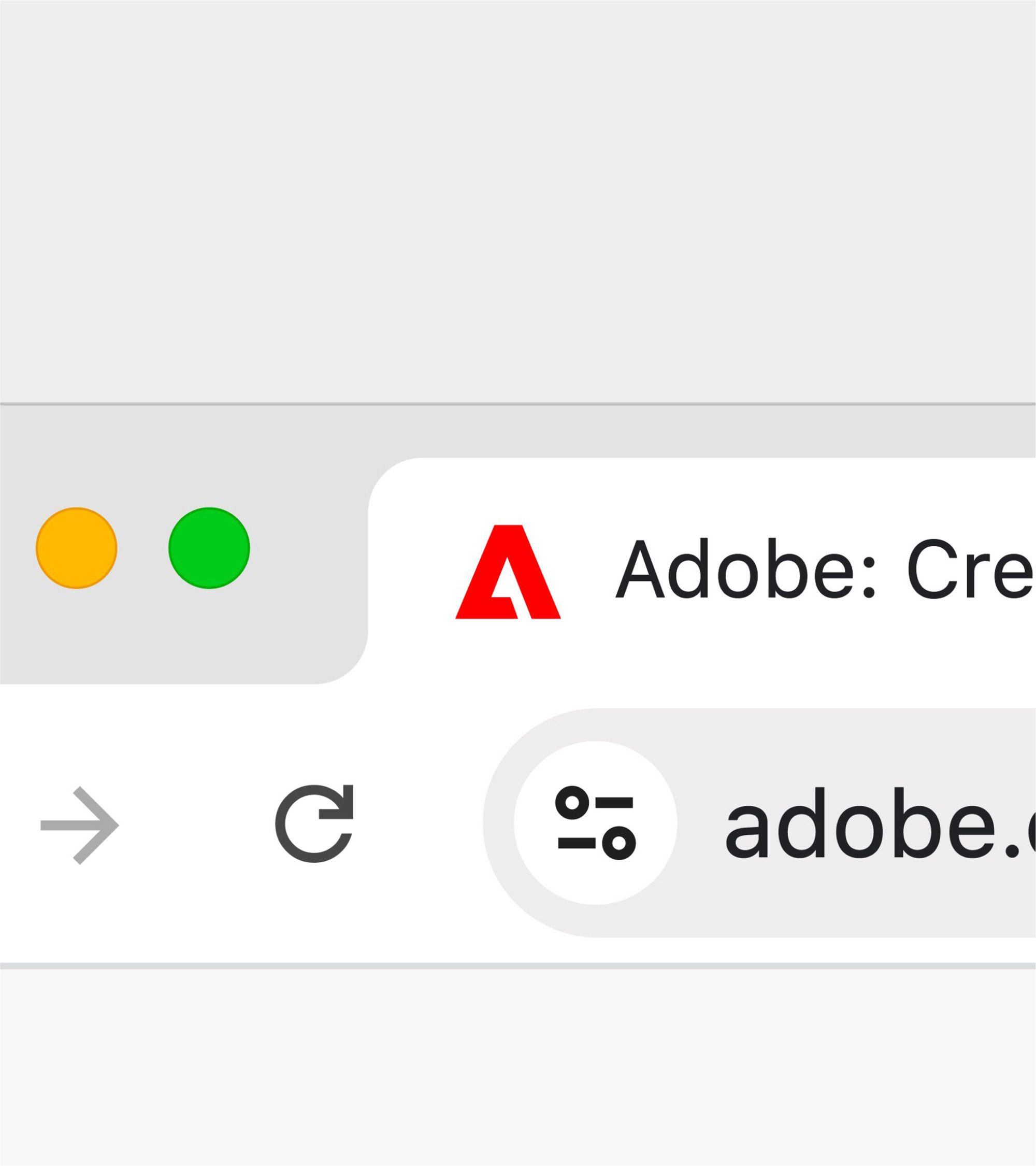This screenshot has height=1166, width=1036.
Task: Click the red Adobe favicon
Action: pos(508,572)
